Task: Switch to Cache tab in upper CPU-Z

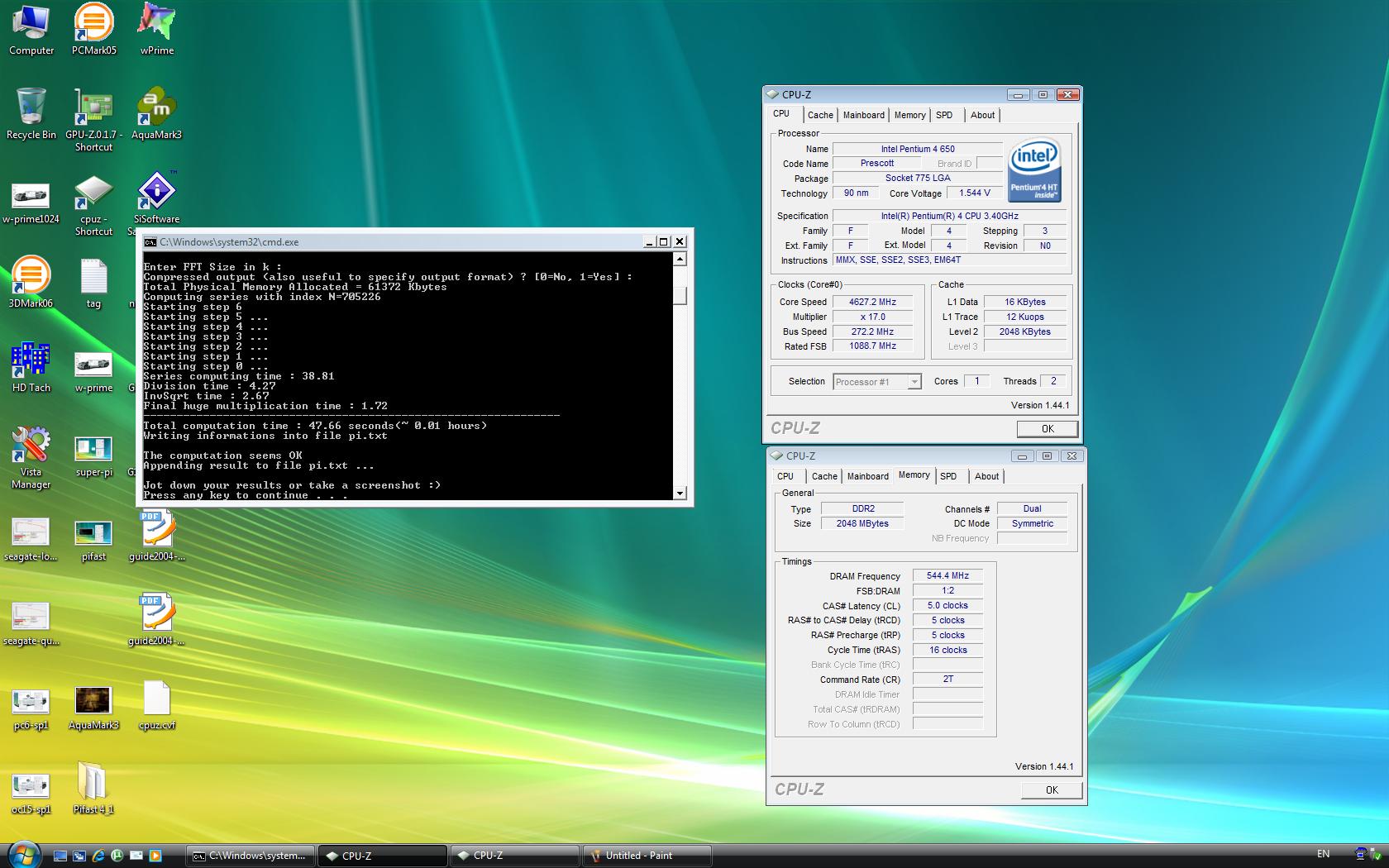Action: click(820, 115)
